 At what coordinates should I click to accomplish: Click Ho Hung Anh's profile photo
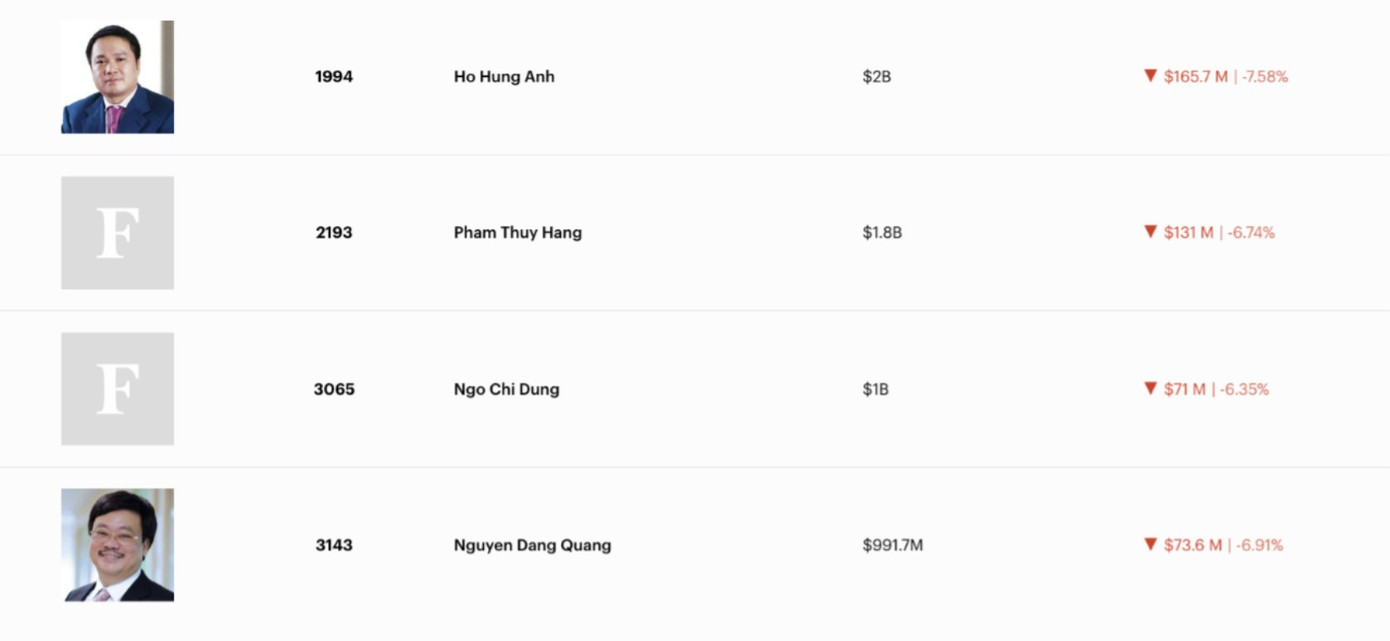(x=117, y=77)
